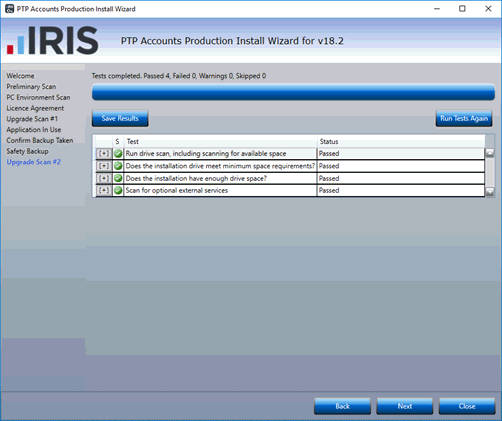The height and width of the screenshot is (421, 502).
Task: Expand enough drive space test row
Action: (x=104, y=178)
